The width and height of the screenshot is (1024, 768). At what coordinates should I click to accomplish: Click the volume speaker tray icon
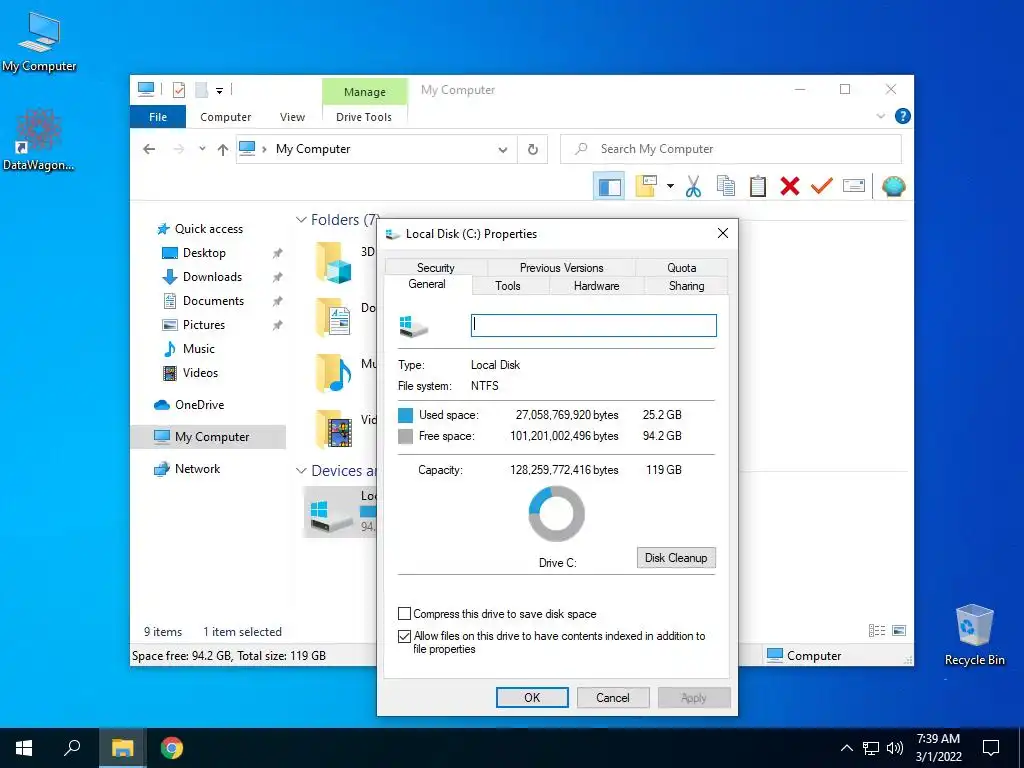coord(895,748)
